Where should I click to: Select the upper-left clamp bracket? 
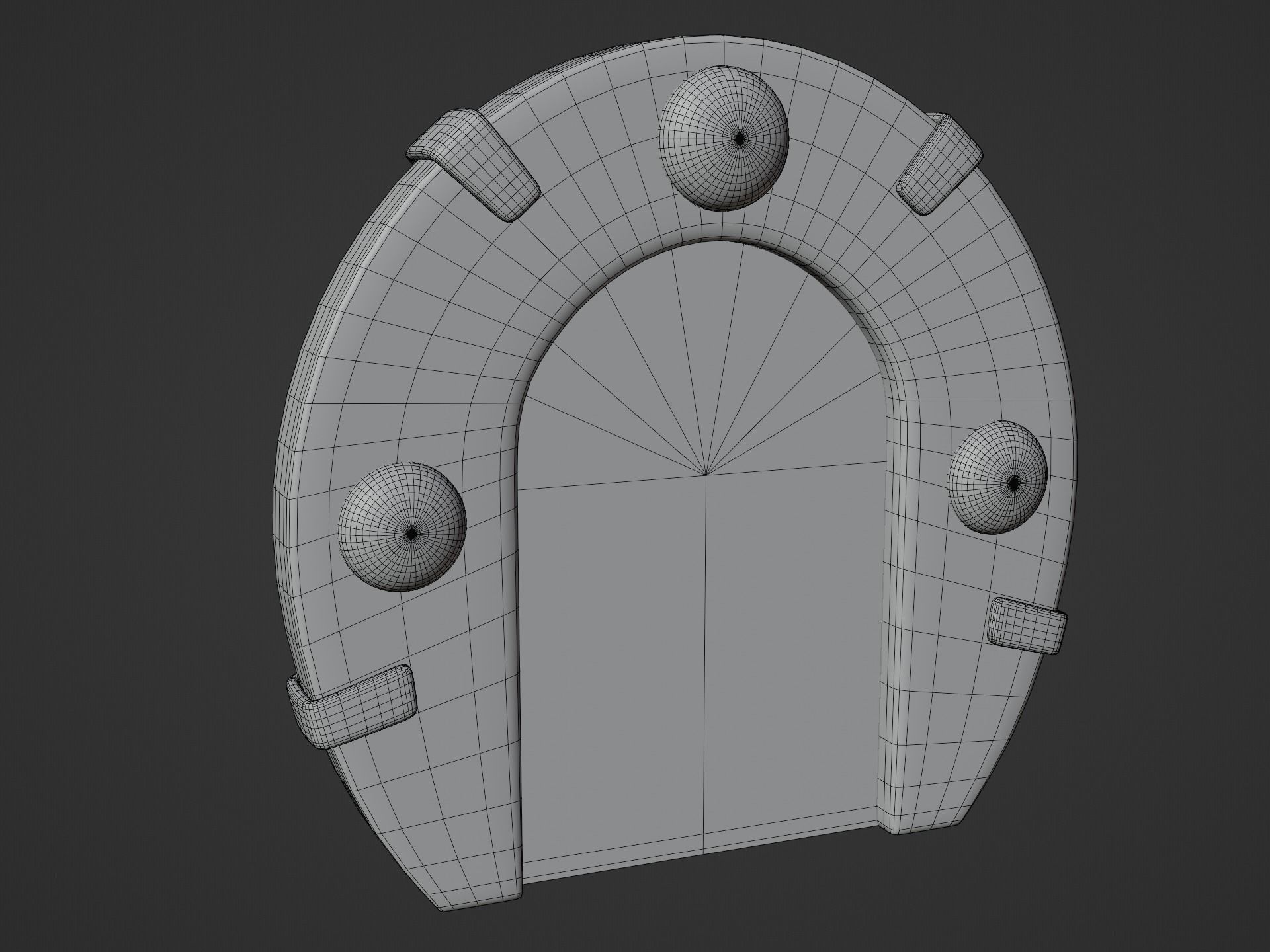coord(472,165)
